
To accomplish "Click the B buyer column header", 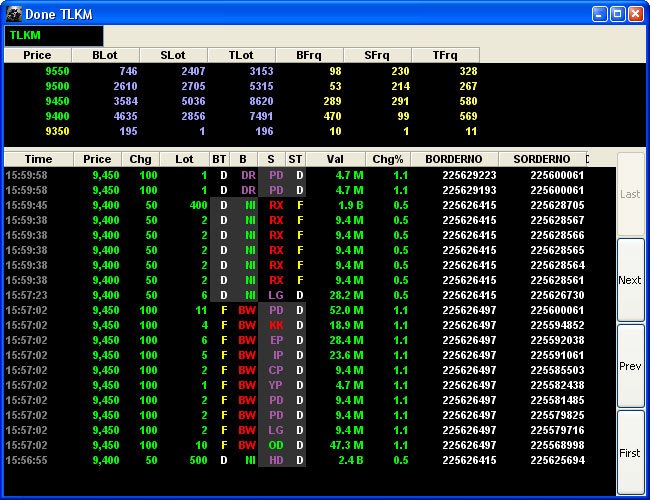I will click(243, 159).
